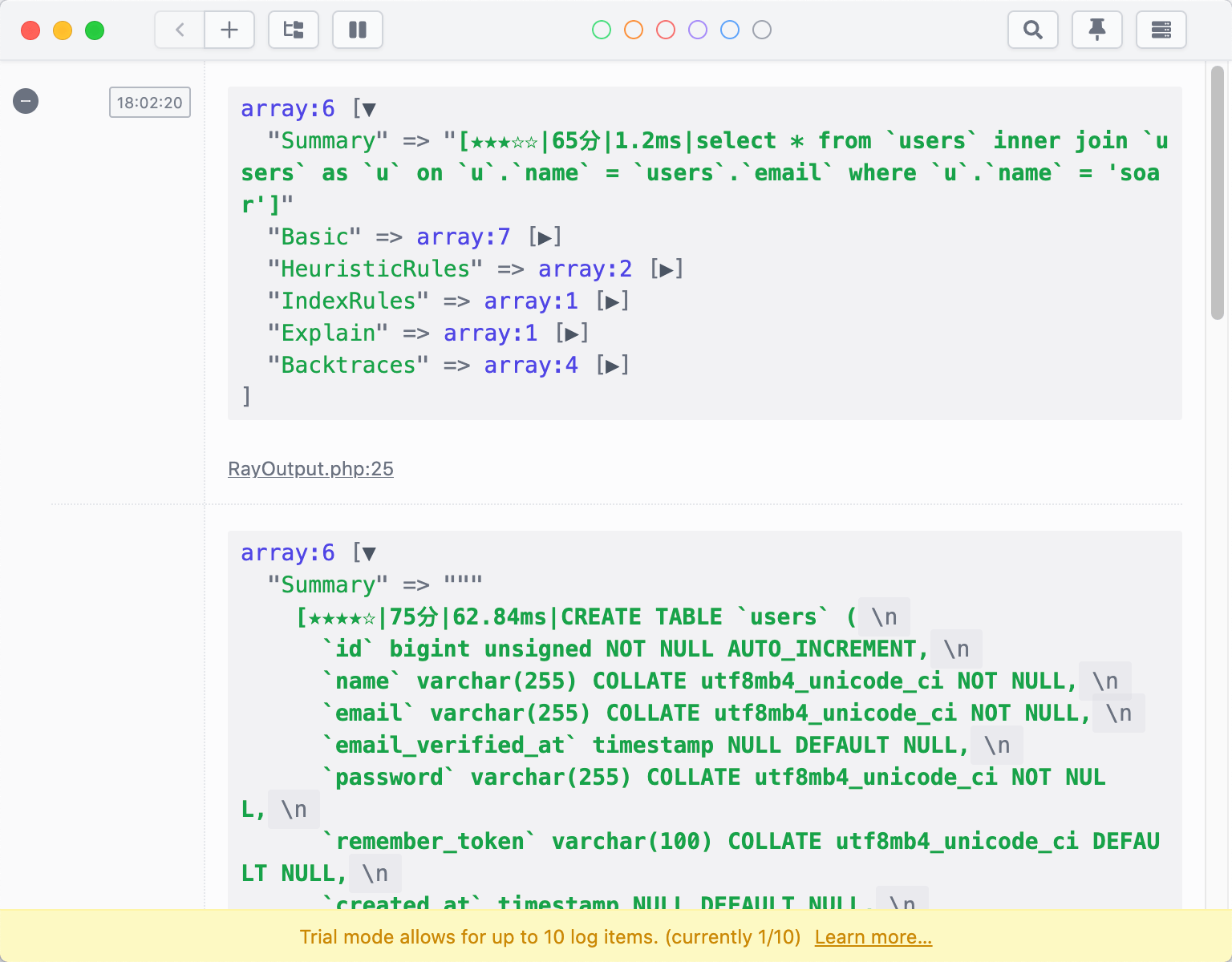
Task: Expand the "IndexRules" array:1 entry
Action: point(612,301)
